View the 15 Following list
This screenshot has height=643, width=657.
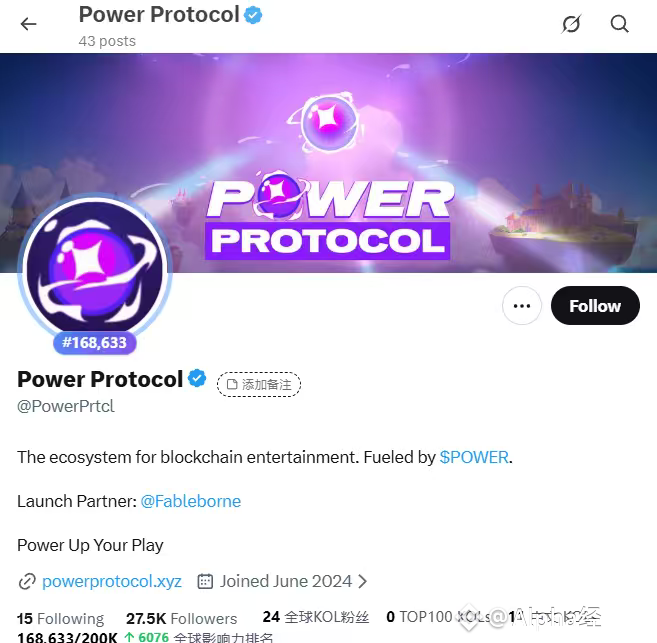pos(60,618)
